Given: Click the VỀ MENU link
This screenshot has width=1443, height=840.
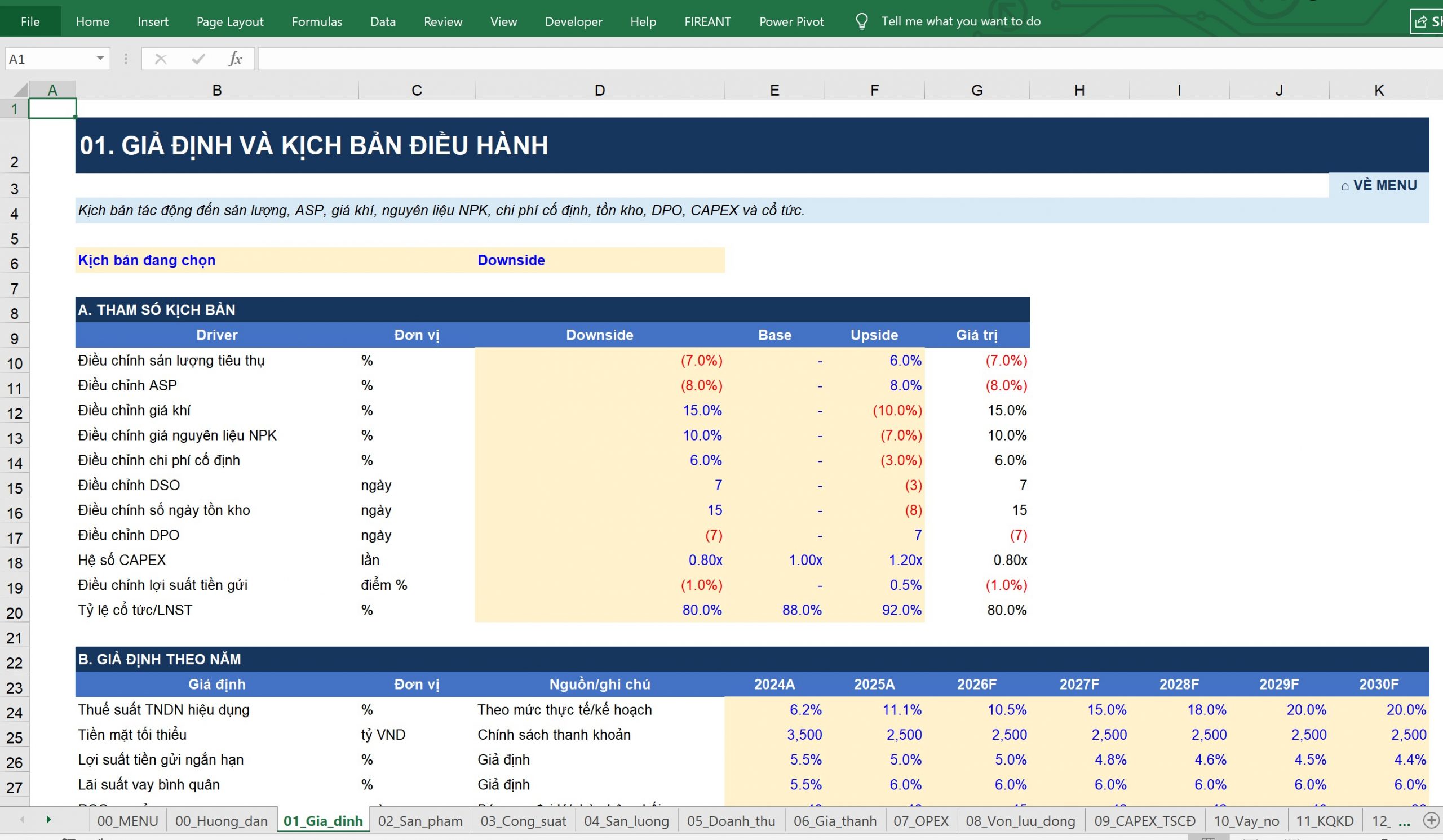Looking at the screenshot, I should (x=1379, y=185).
